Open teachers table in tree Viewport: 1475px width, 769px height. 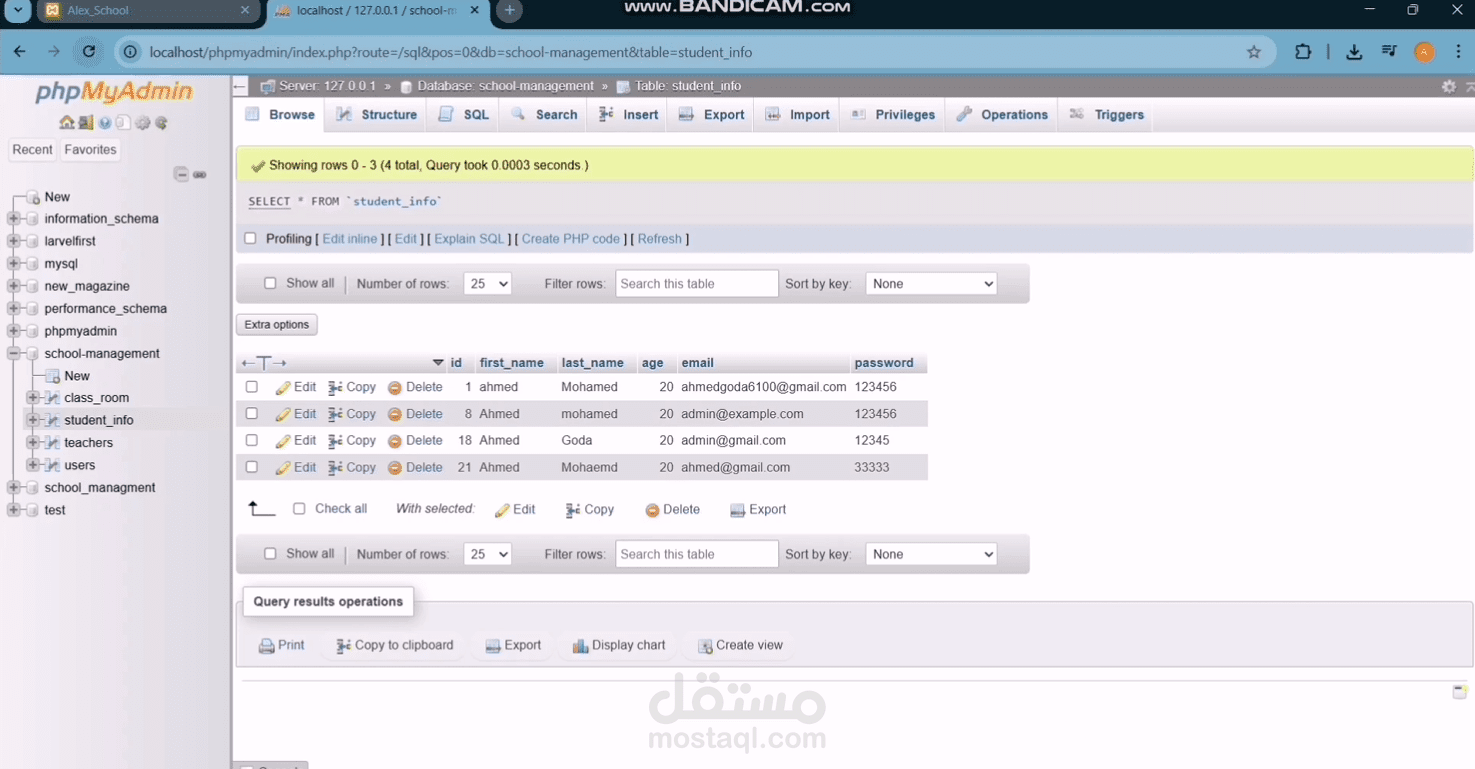pos(88,443)
